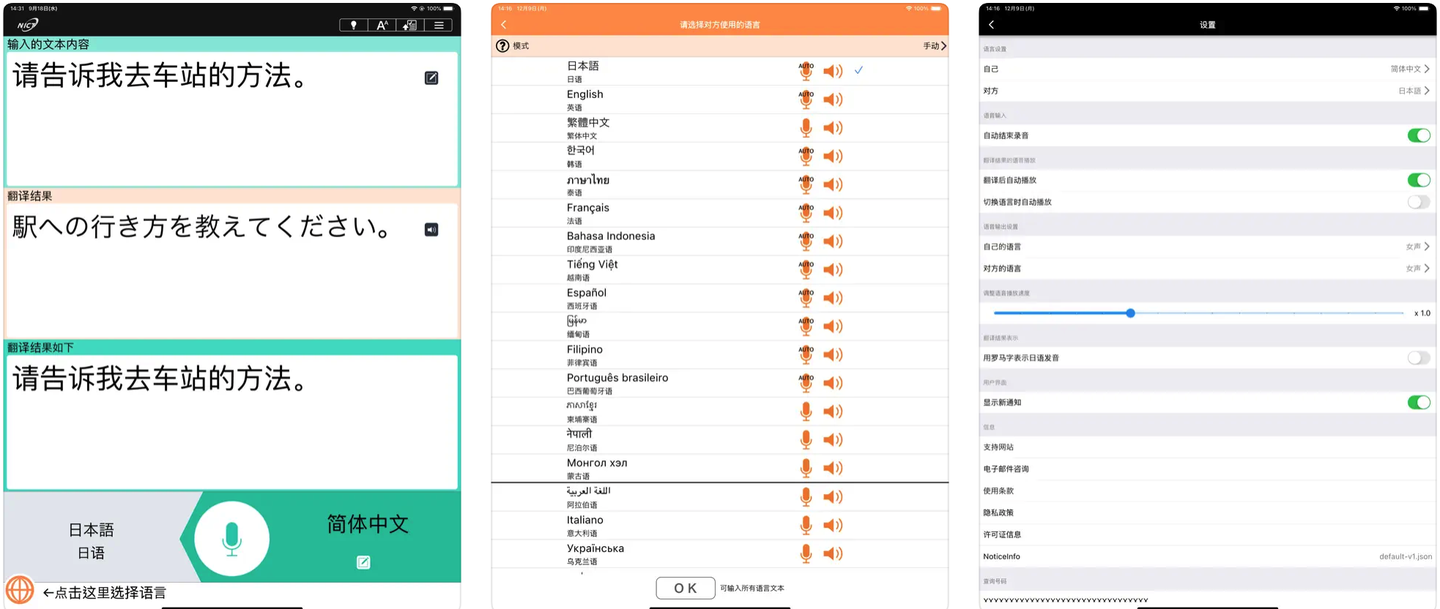Enable the 切换语言时自动播放 switch
The width and height of the screenshot is (1440, 609).
tap(1417, 201)
